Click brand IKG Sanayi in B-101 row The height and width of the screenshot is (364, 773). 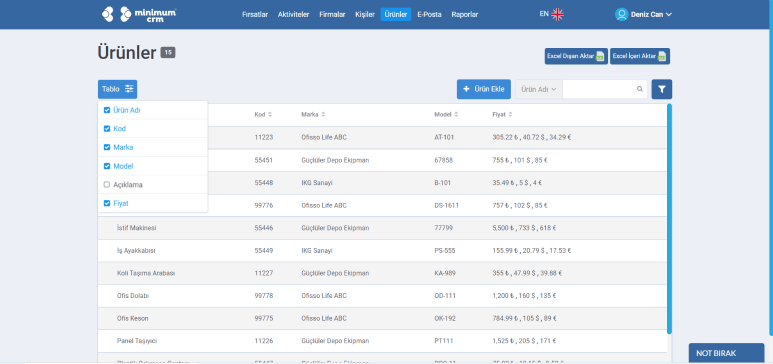coord(317,182)
